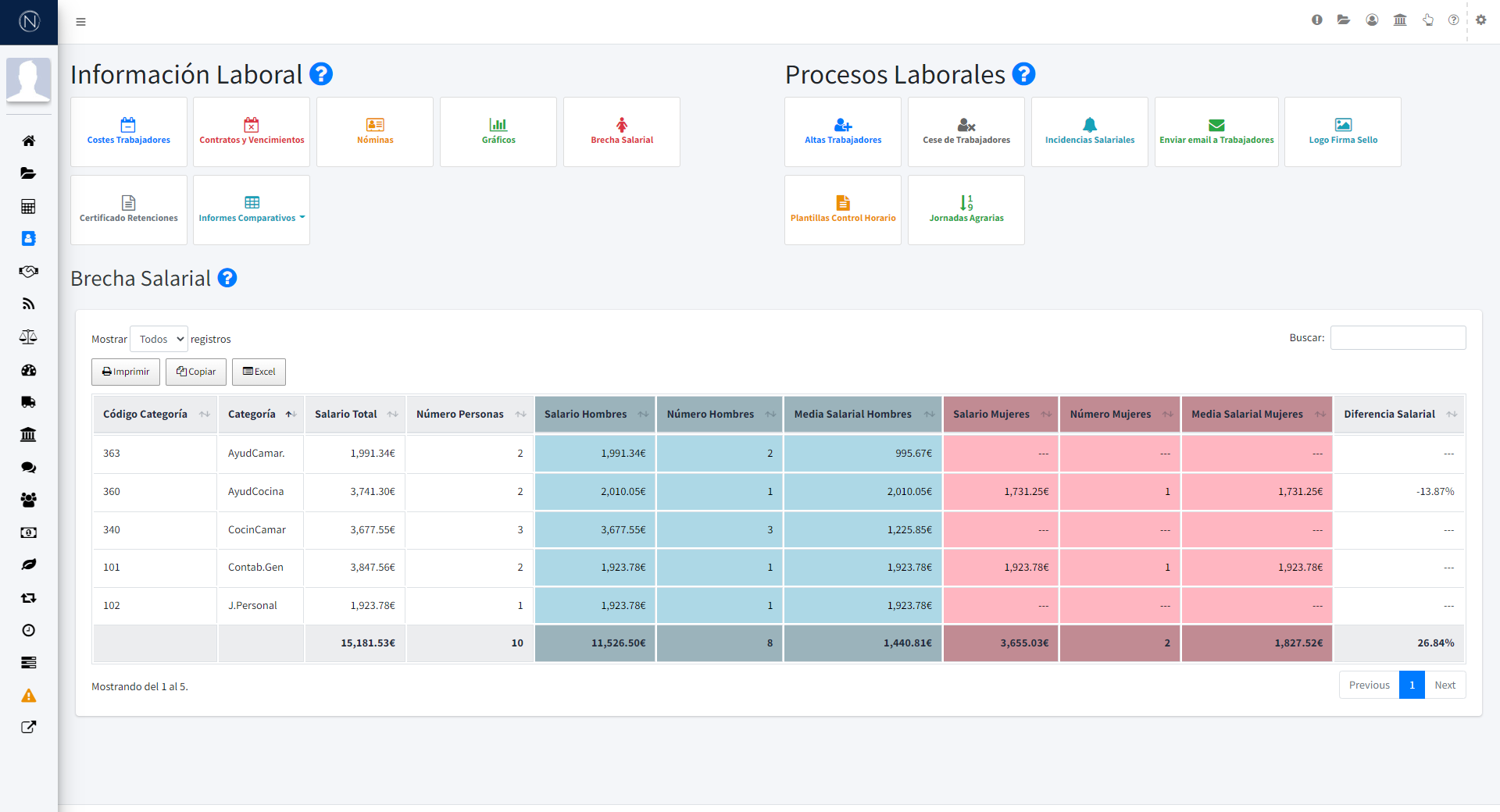This screenshot has height=812, width=1500.
Task: Open the Mostrar registros select box
Action: tap(159, 339)
